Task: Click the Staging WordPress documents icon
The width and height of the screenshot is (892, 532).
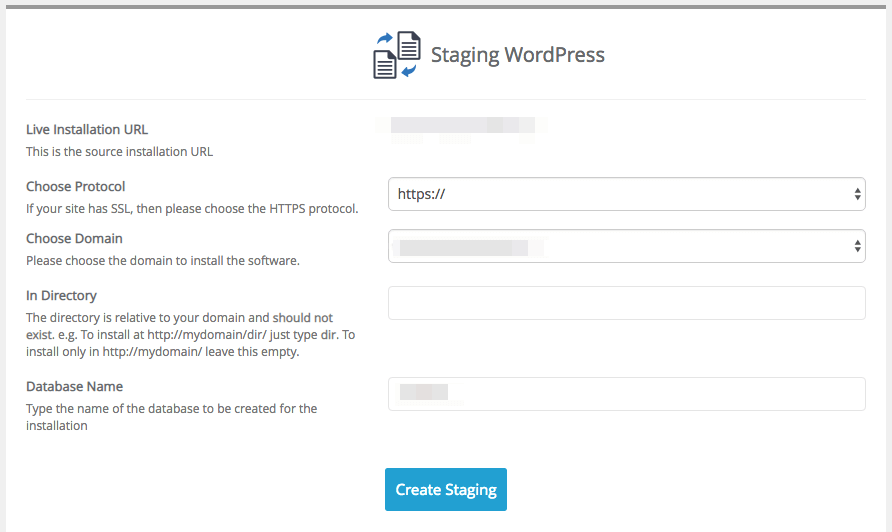Action: 397,55
